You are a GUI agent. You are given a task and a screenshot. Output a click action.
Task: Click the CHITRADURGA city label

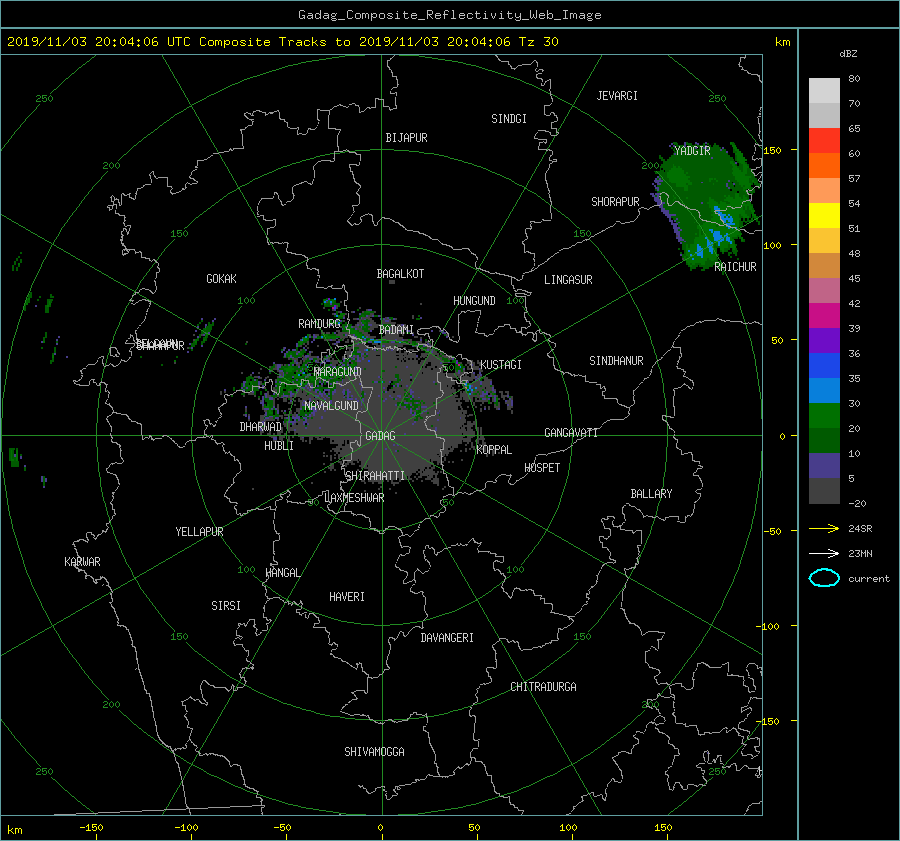pyautogui.click(x=543, y=687)
